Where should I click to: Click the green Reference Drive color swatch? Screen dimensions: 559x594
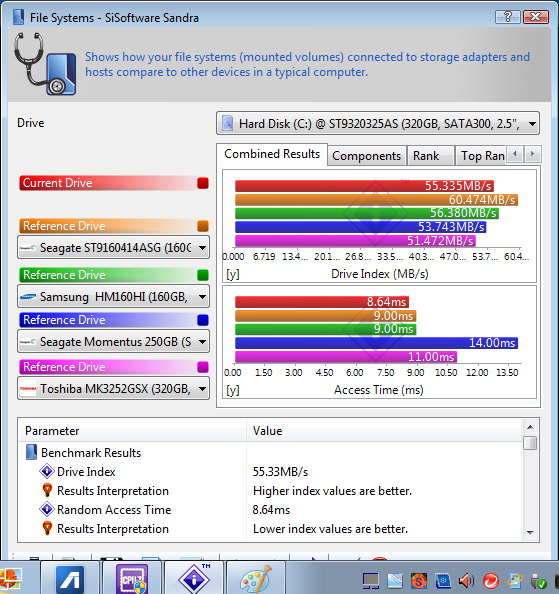[203, 275]
